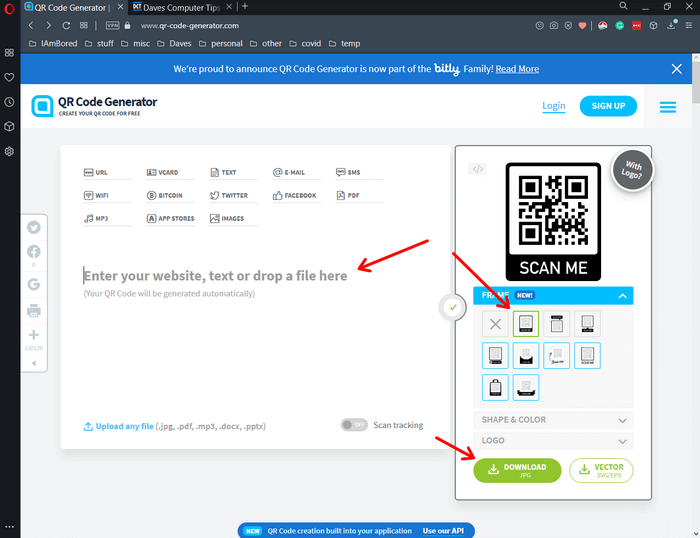700x538 pixels.
Task: Open the temp bookmark folder
Action: click(x=345, y=44)
